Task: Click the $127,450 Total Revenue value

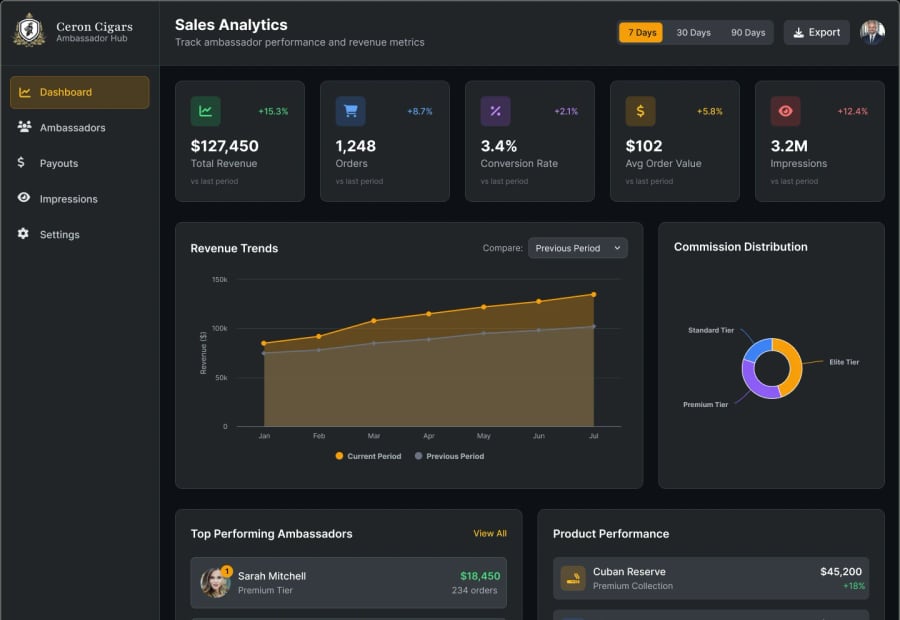Action: pos(224,146)
